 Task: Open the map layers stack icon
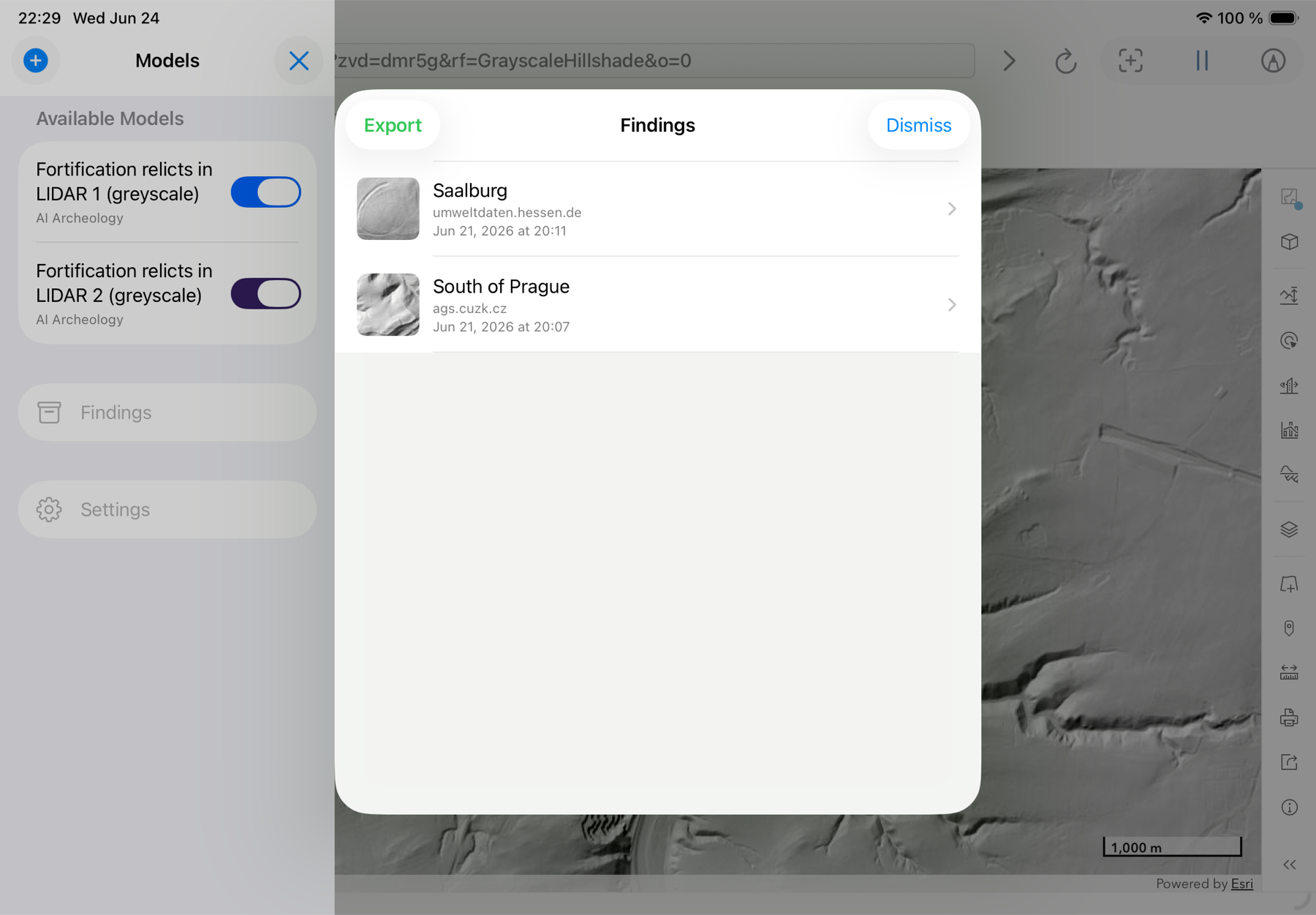coord(1290,530)
